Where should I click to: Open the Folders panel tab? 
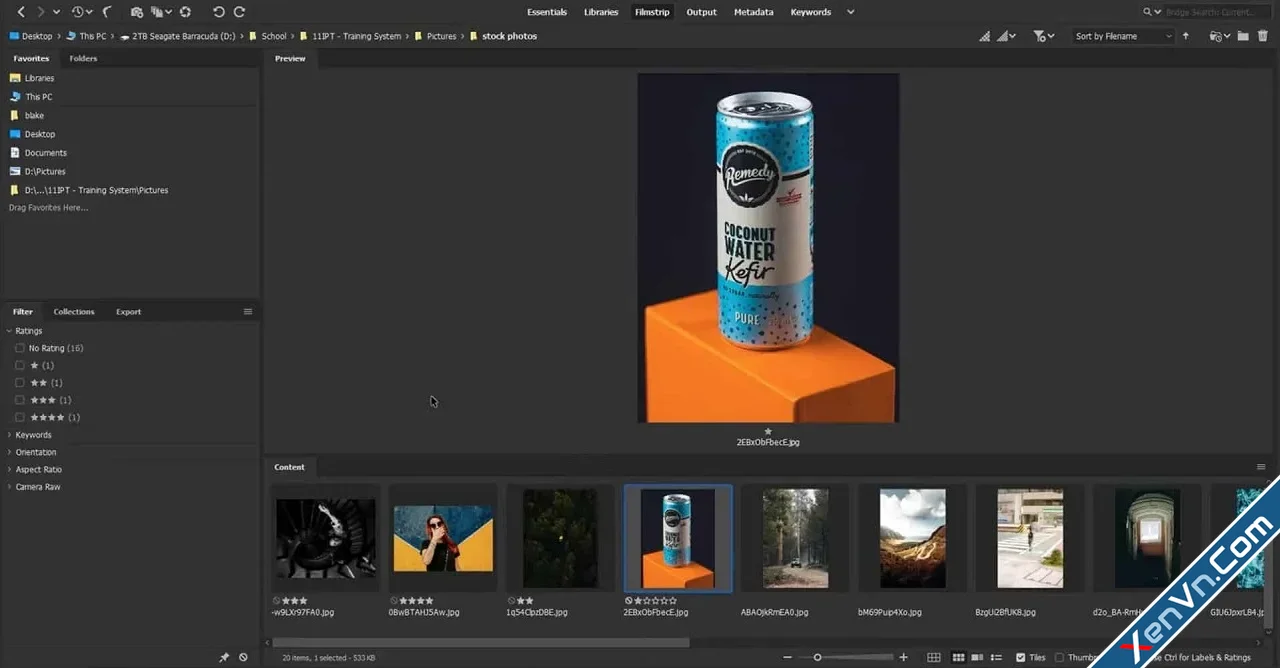point(83,58)
